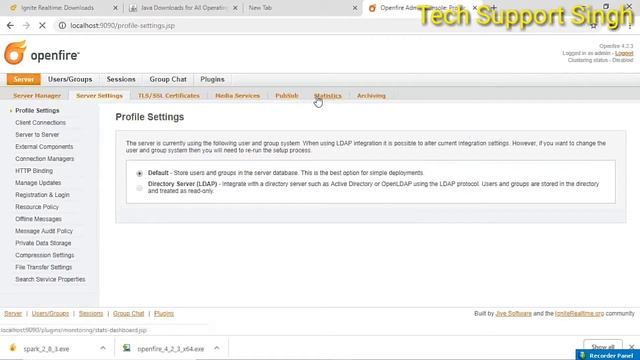Close the New Tab tab
Viewport: 640px width, 360px height.
[355, 8]
